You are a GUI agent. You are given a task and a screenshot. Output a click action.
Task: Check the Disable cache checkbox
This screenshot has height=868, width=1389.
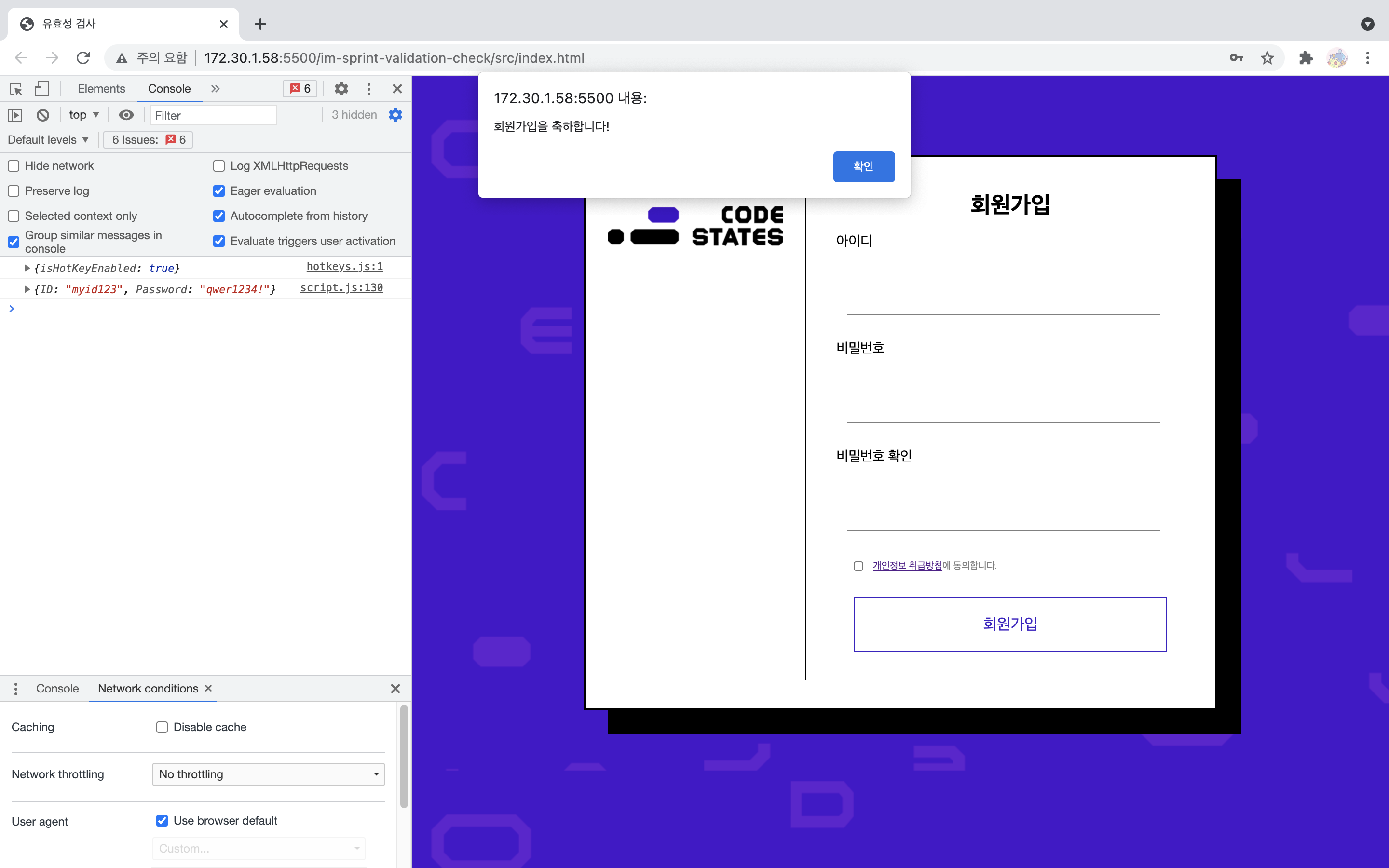[x=162, y=727]
